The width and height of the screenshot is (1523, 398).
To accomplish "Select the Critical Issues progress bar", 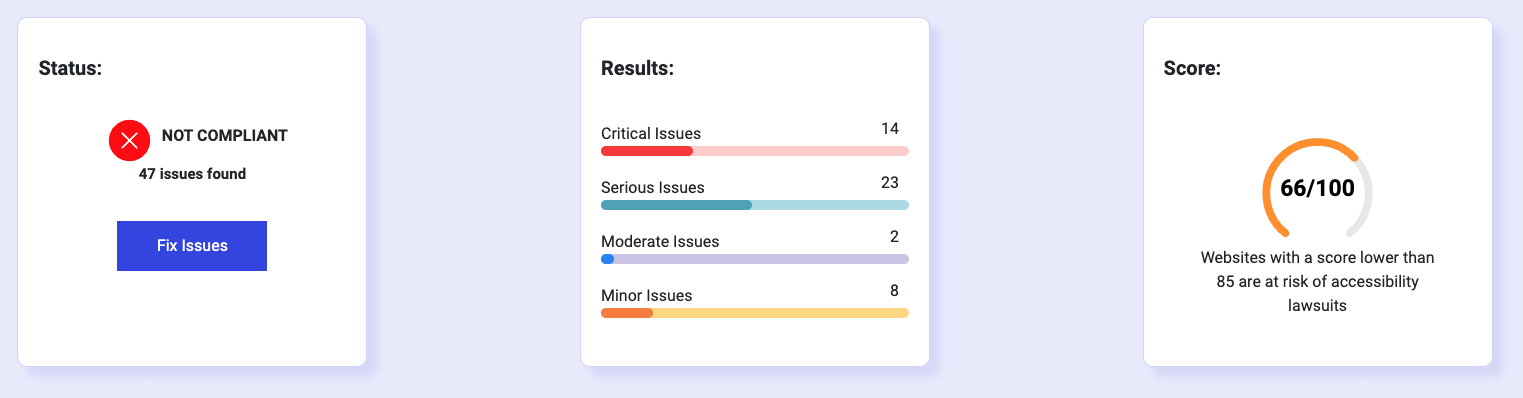I will 755,151.
